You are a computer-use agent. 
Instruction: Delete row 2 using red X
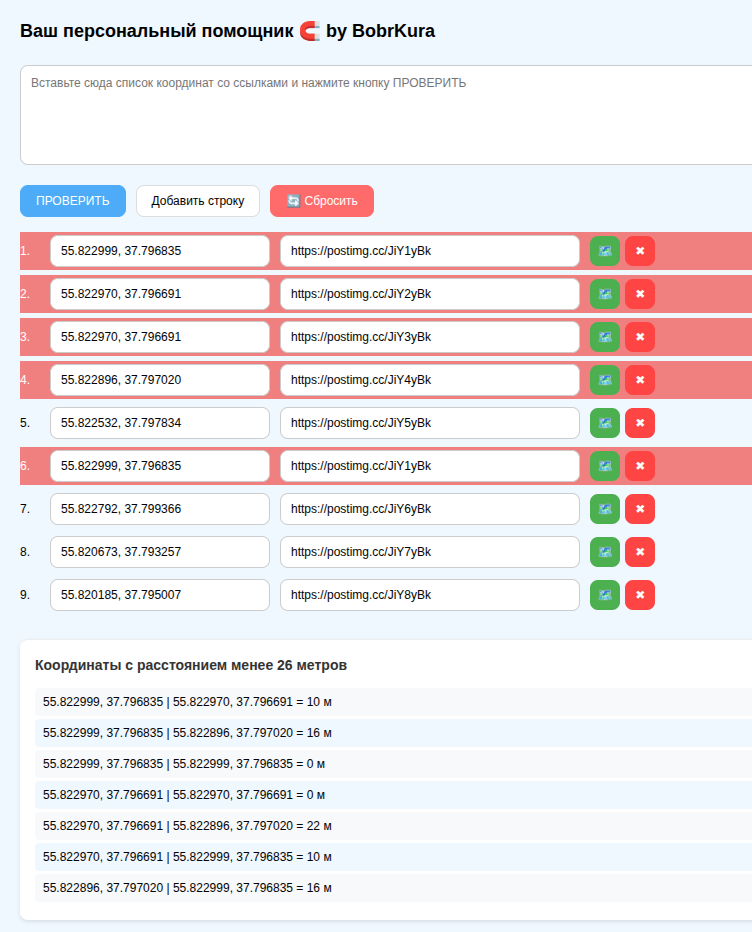click(x=640, y=294)
